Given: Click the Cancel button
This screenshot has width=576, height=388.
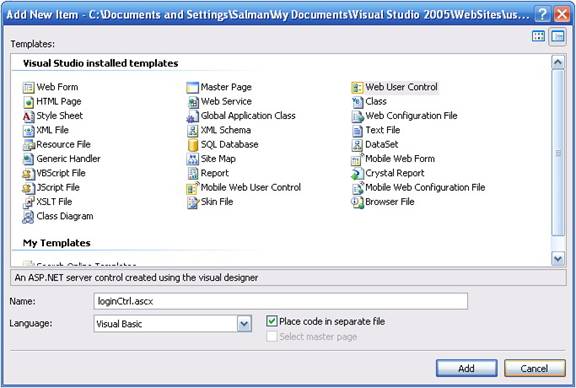Looking at the screenshot, I should point(534,368).
